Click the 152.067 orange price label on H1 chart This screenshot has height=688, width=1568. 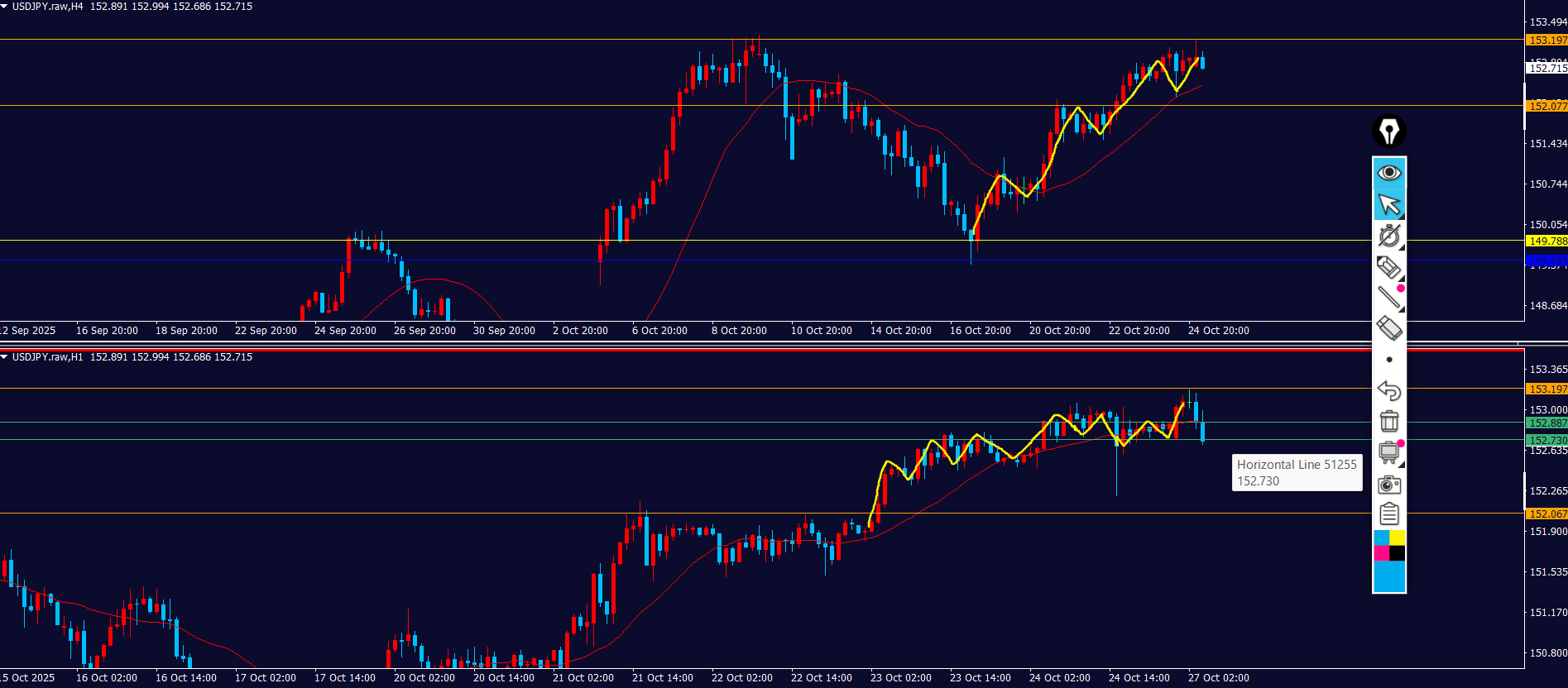click(1546, 514)
